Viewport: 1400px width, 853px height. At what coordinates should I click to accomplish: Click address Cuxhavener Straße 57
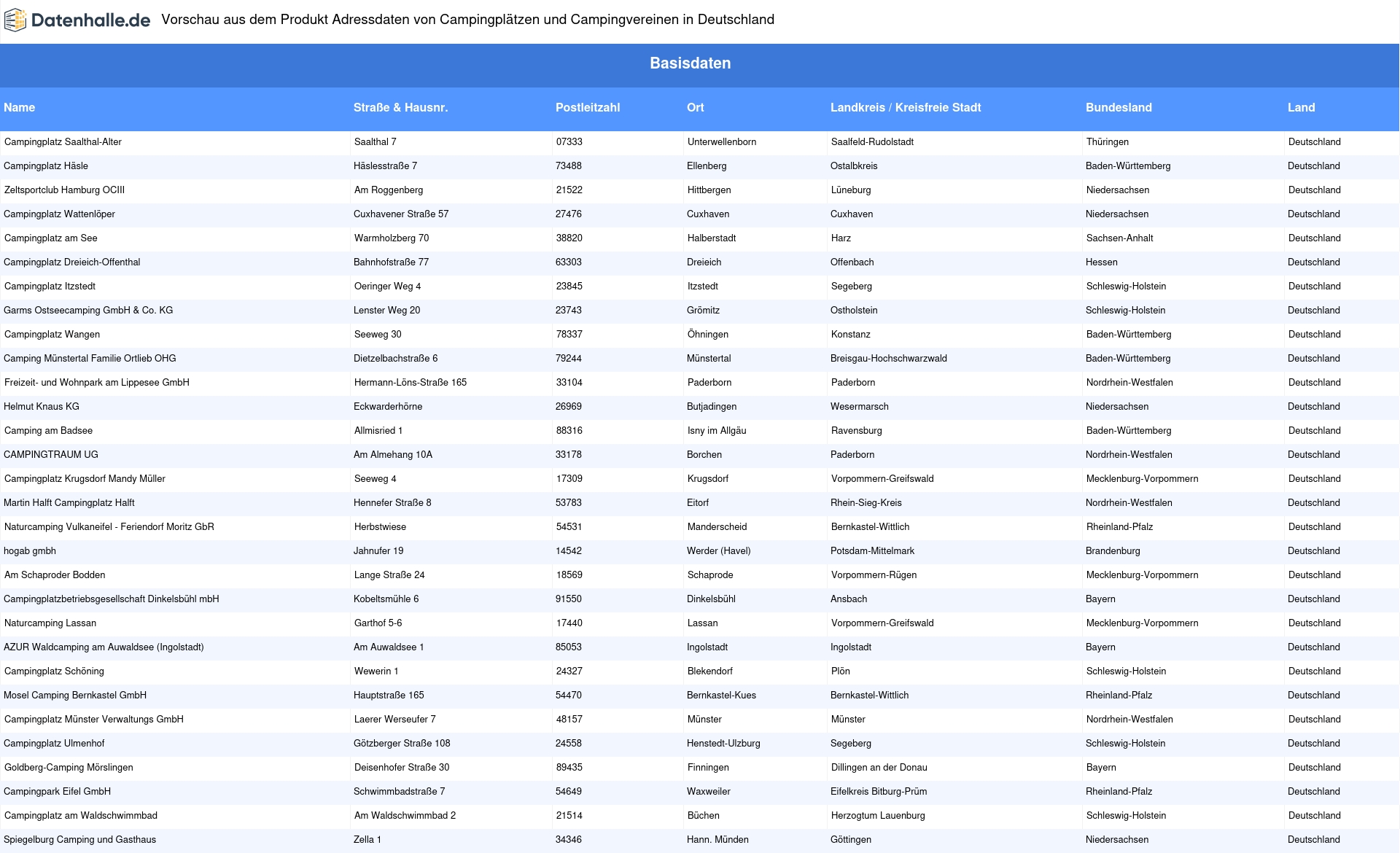[x=401, y=214]
